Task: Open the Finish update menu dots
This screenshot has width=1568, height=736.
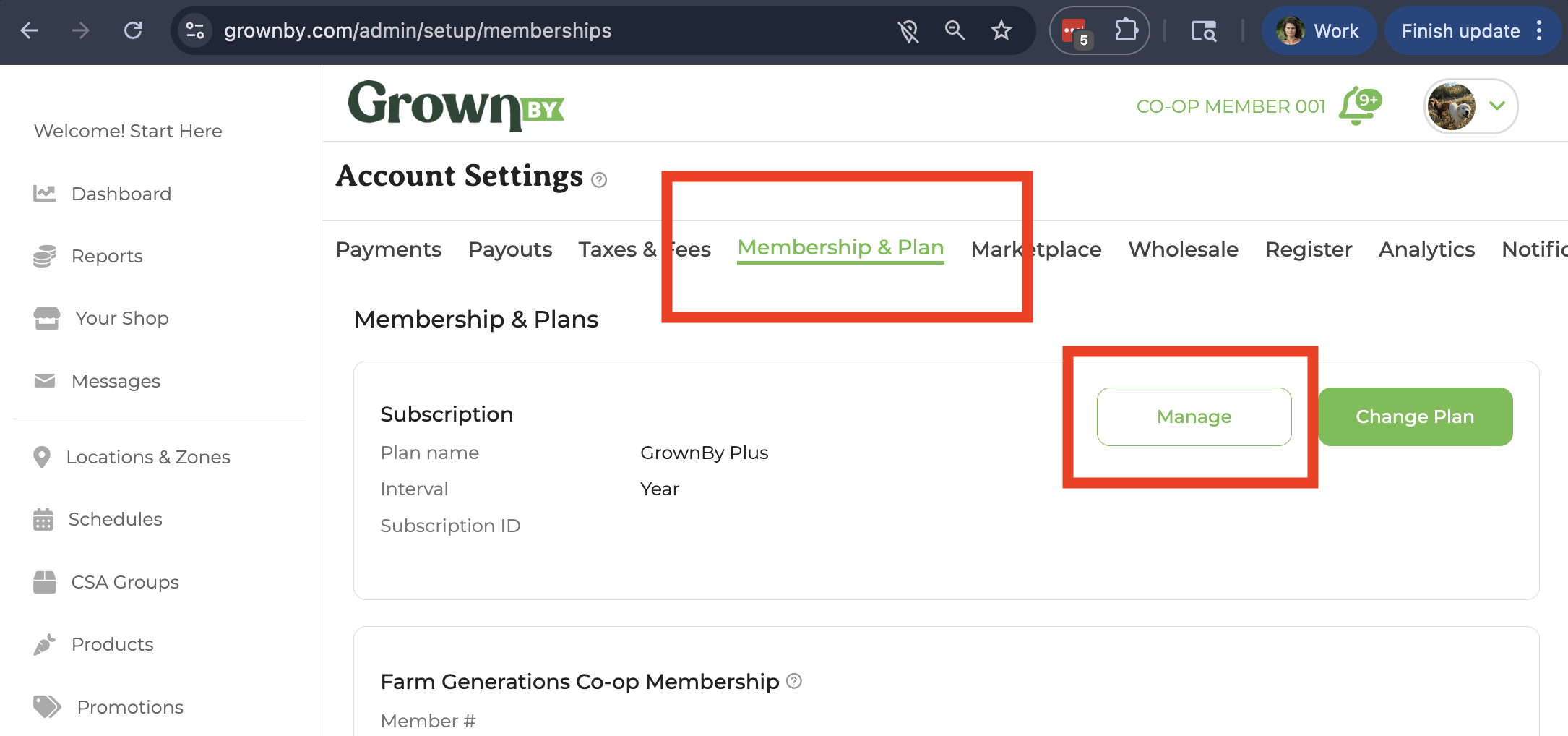Action: coord(1540,30)
